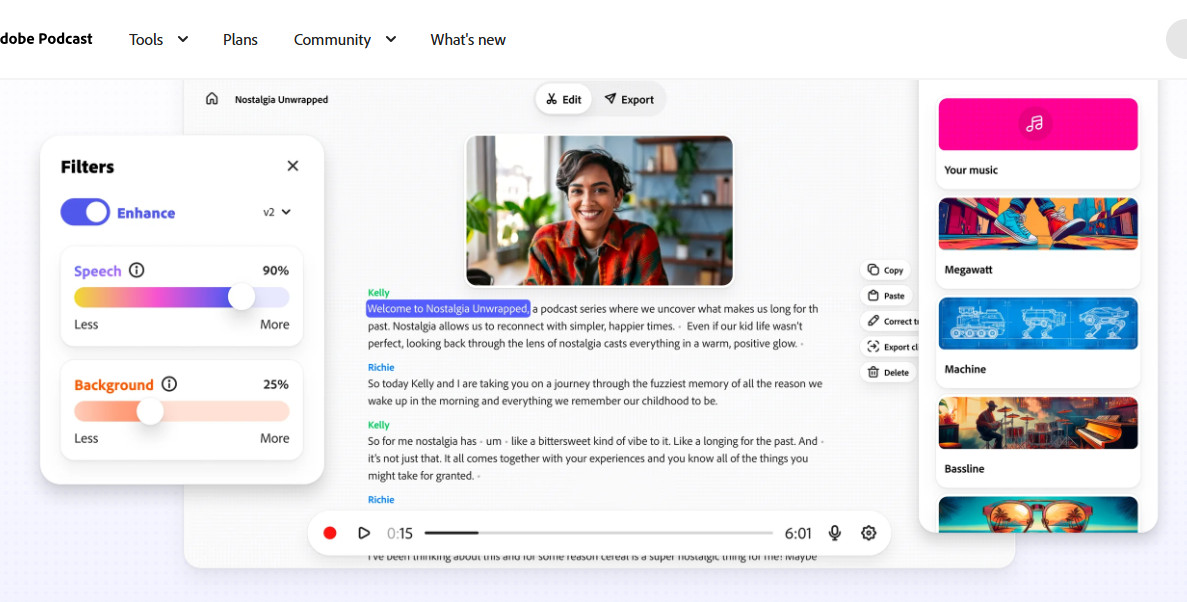Click the Background info icon
The image size is (1187, 602).
(169, 384)
